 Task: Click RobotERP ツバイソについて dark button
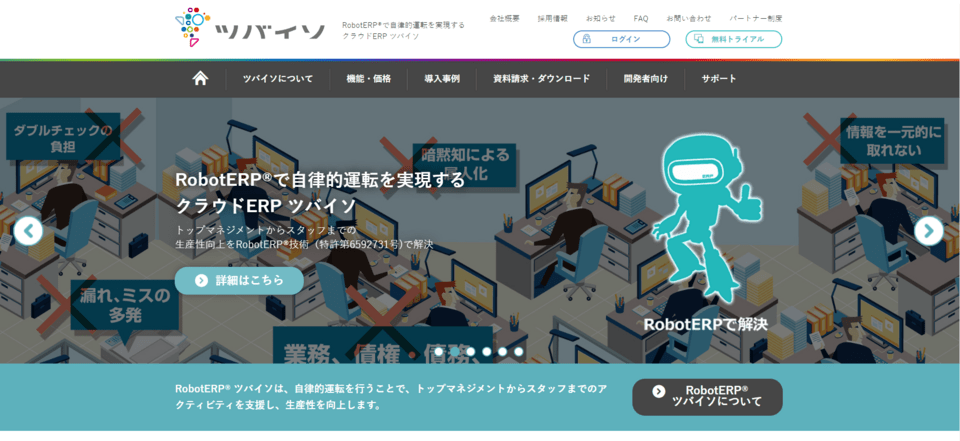pos(707,396)
